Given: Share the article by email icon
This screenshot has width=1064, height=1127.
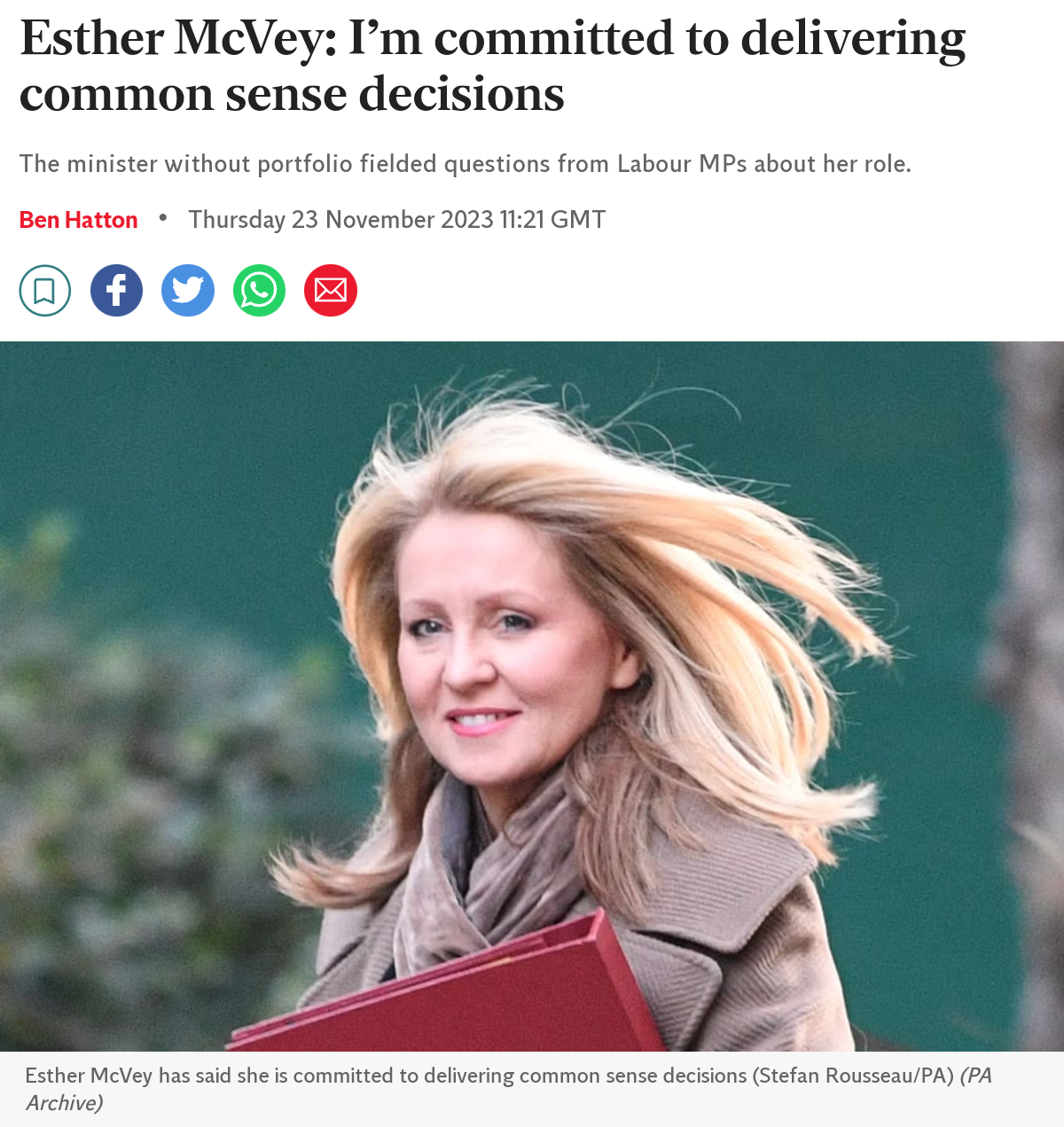Looking at the screenshot, I should [331, 290].
